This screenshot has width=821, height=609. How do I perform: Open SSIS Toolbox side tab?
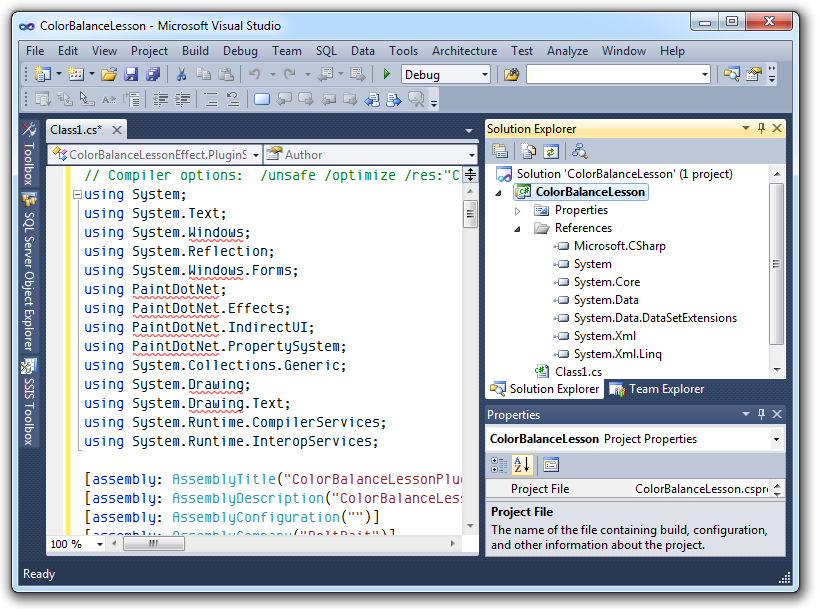(x=29, y=402)
